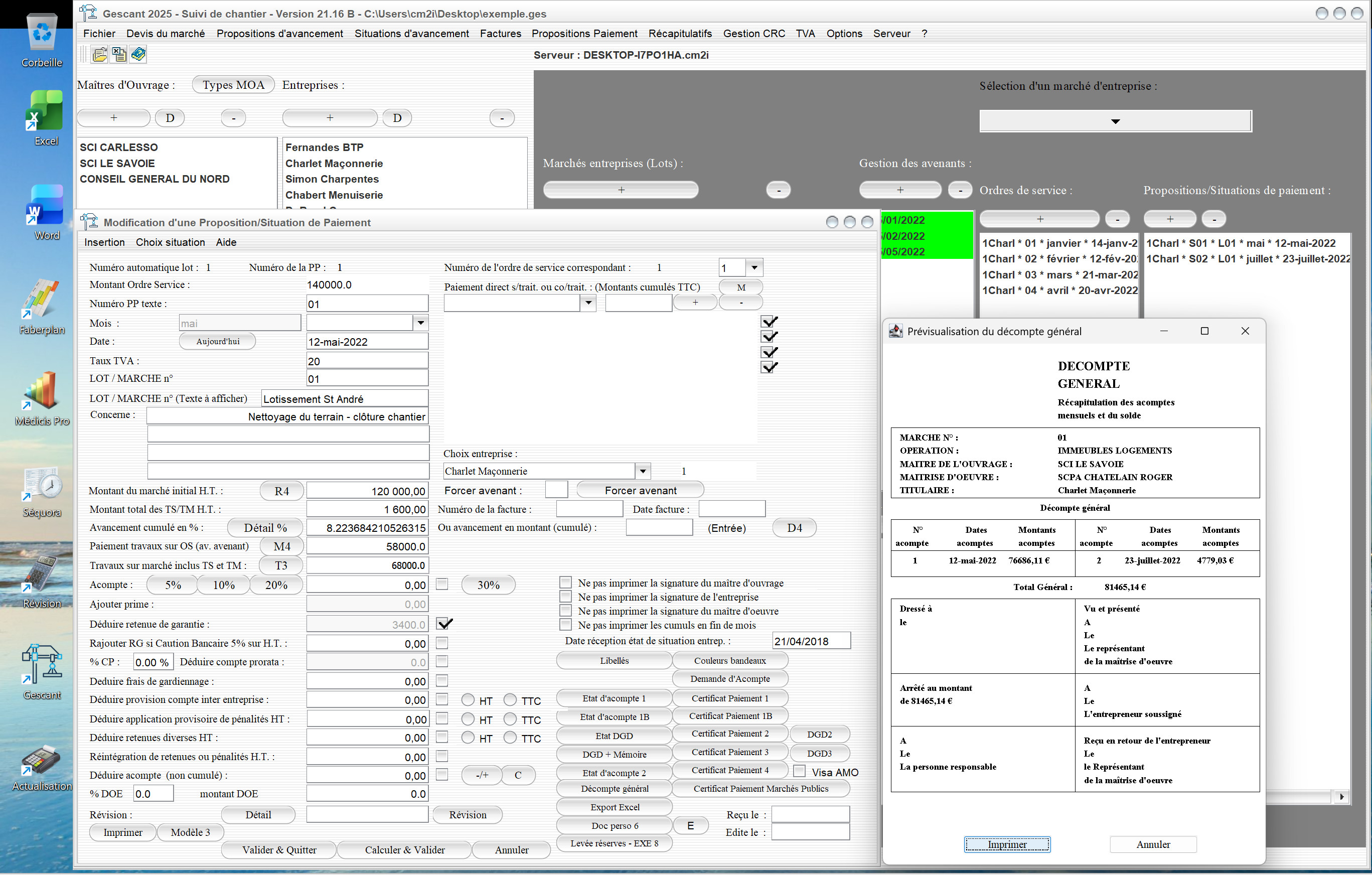Screen dimensions: 1372x875
Task: Expand the Mois month dropdown arrow
Action: (x=420, y=323)
